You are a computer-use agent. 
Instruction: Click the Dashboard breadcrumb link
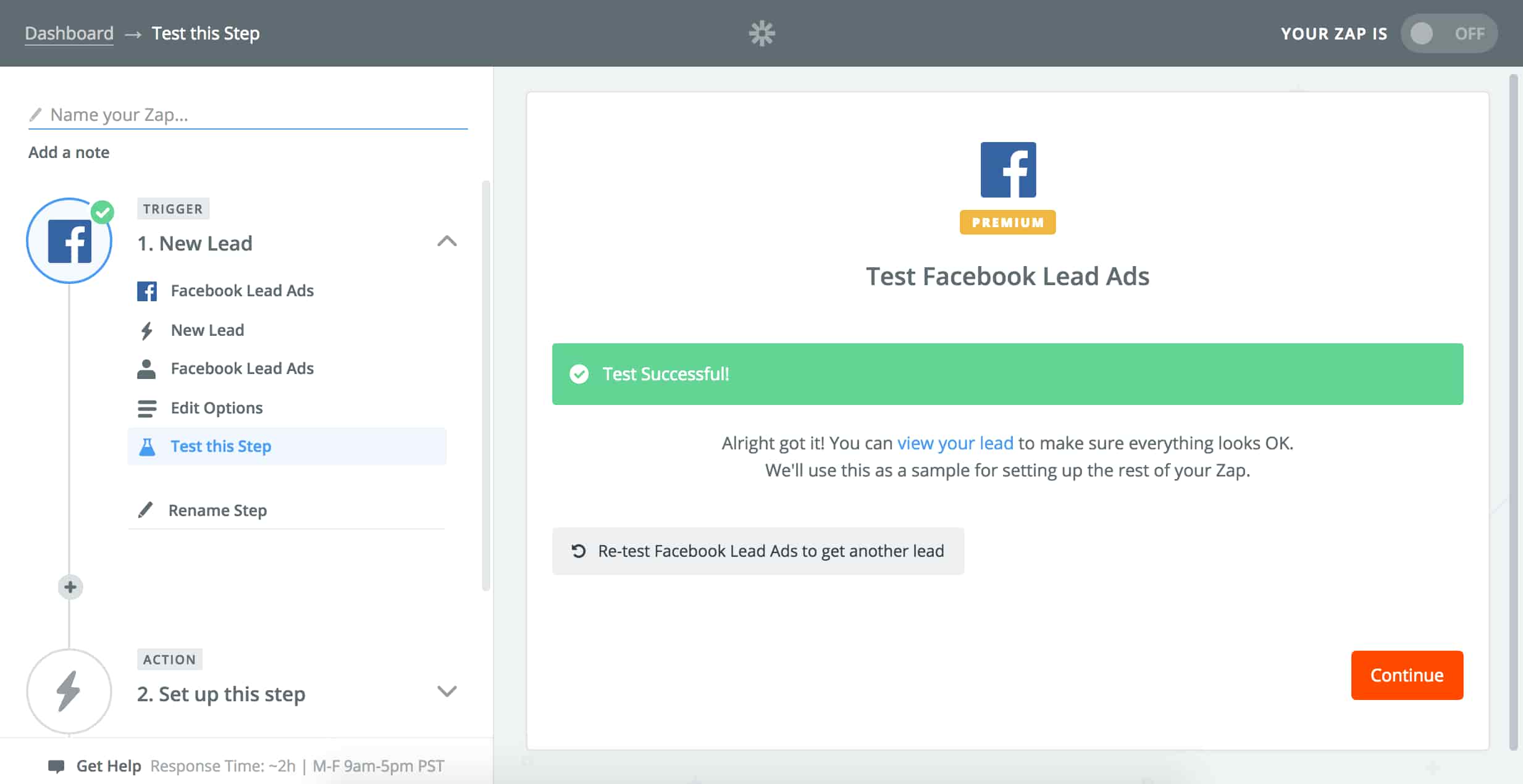pos(69,33)
